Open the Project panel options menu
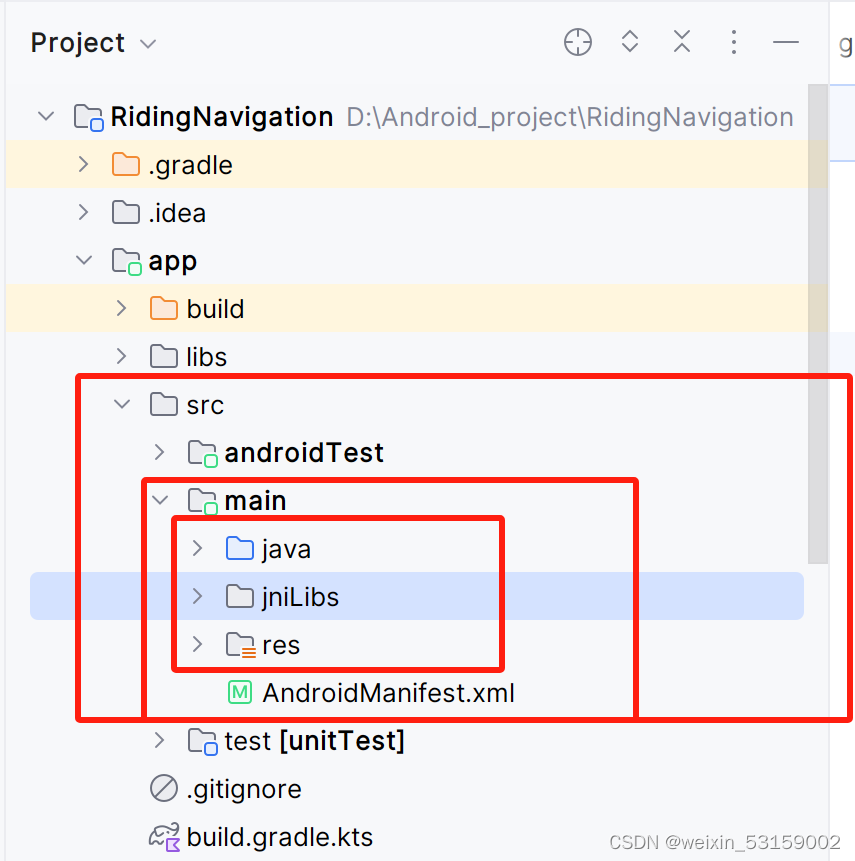 click(x=734, y=42)
